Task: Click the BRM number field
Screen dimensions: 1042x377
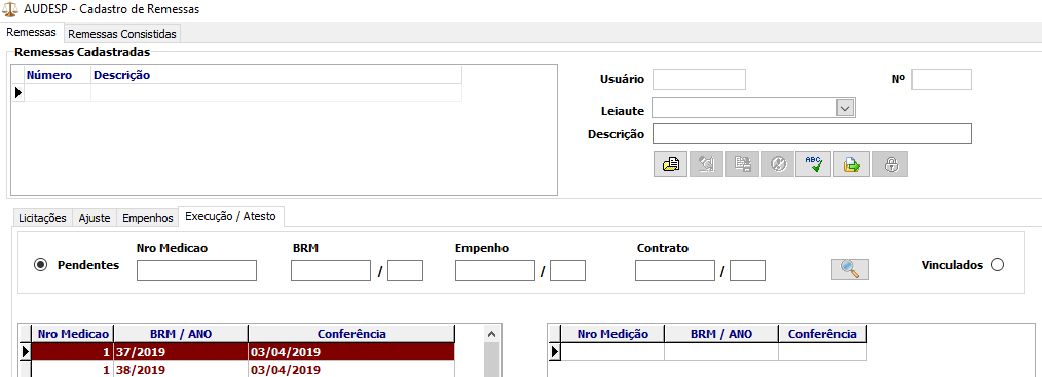Action: (331, 271)
